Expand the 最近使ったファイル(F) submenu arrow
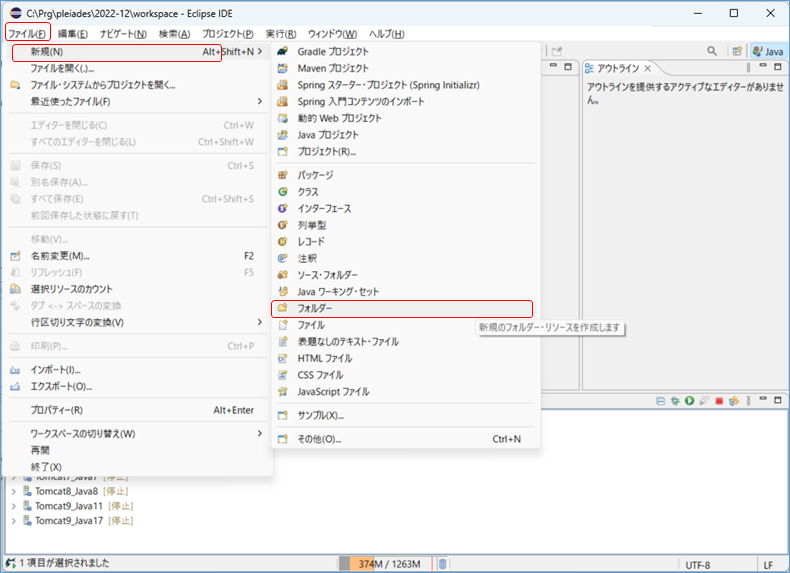790x573 pixels. 259,101
